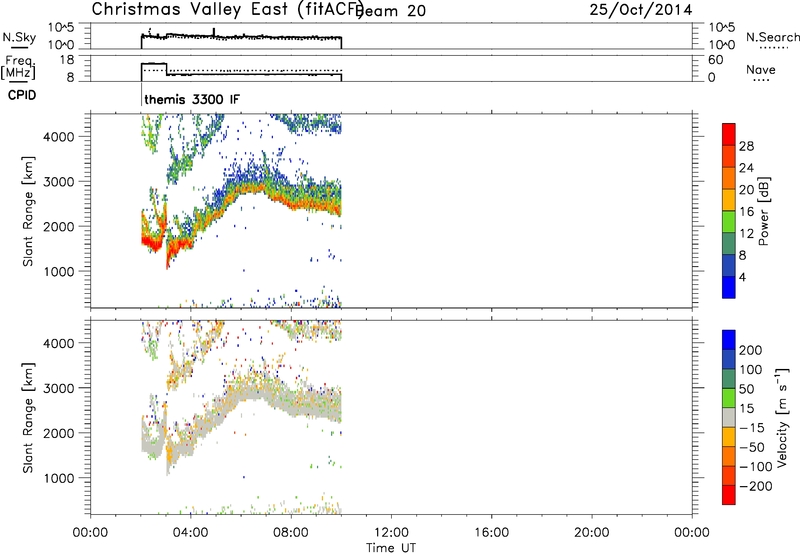Click the "08:00" time axis tick label
Image resolution: width=800 pixels, height=554 pixels.
291,533
